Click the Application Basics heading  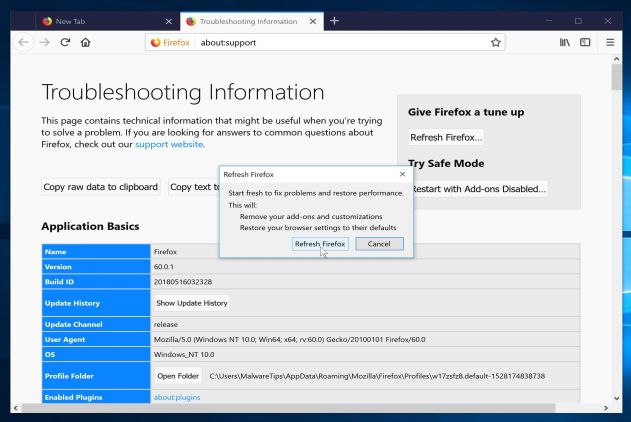(x=90, y=226)
